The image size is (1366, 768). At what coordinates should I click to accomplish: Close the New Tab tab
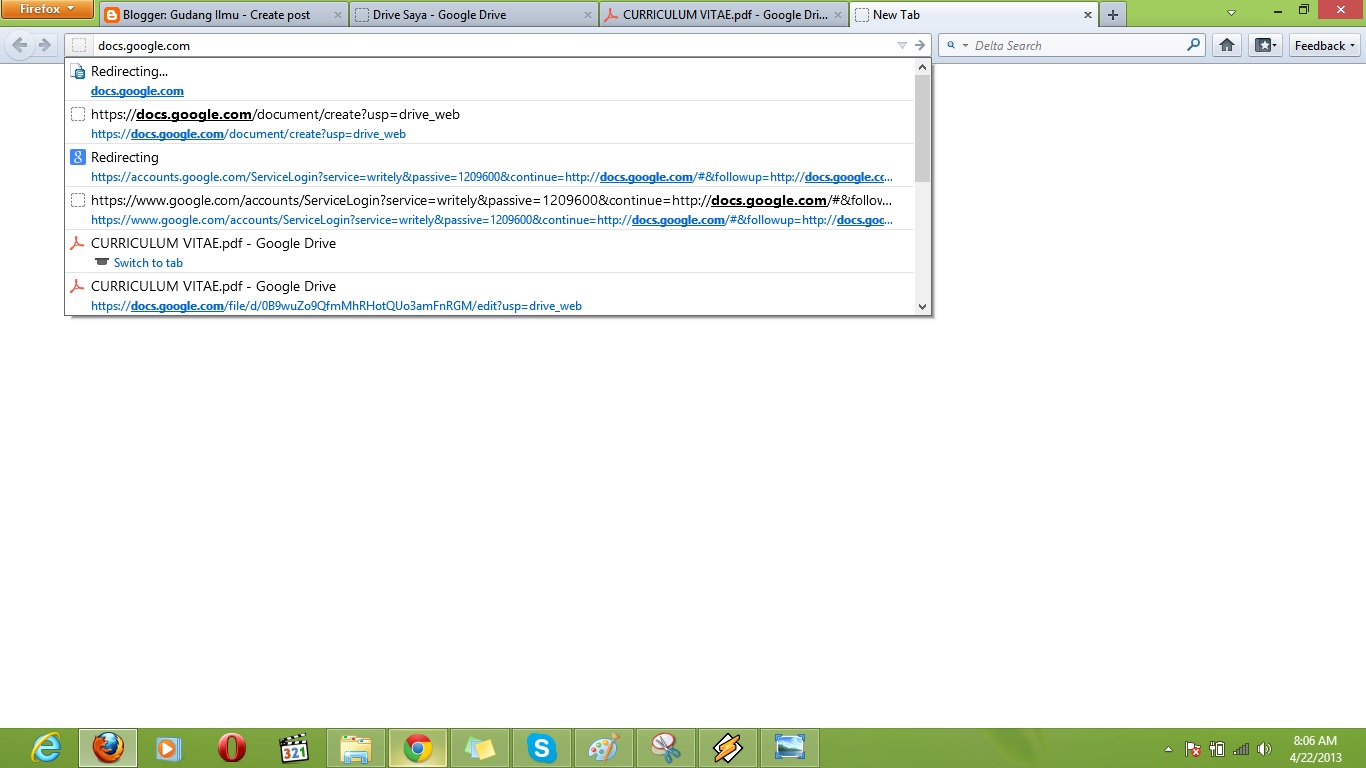click(1088, 15)
